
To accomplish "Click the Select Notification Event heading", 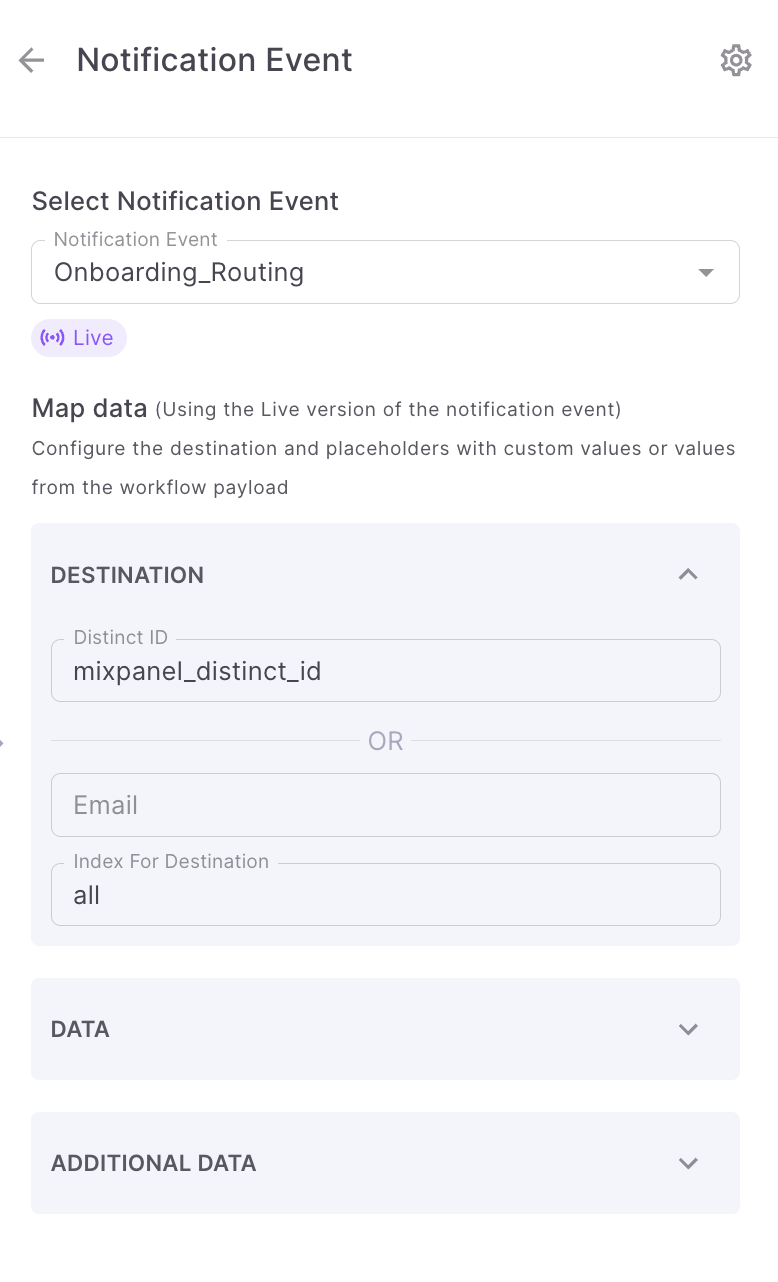I will click(x=185, y=201).
